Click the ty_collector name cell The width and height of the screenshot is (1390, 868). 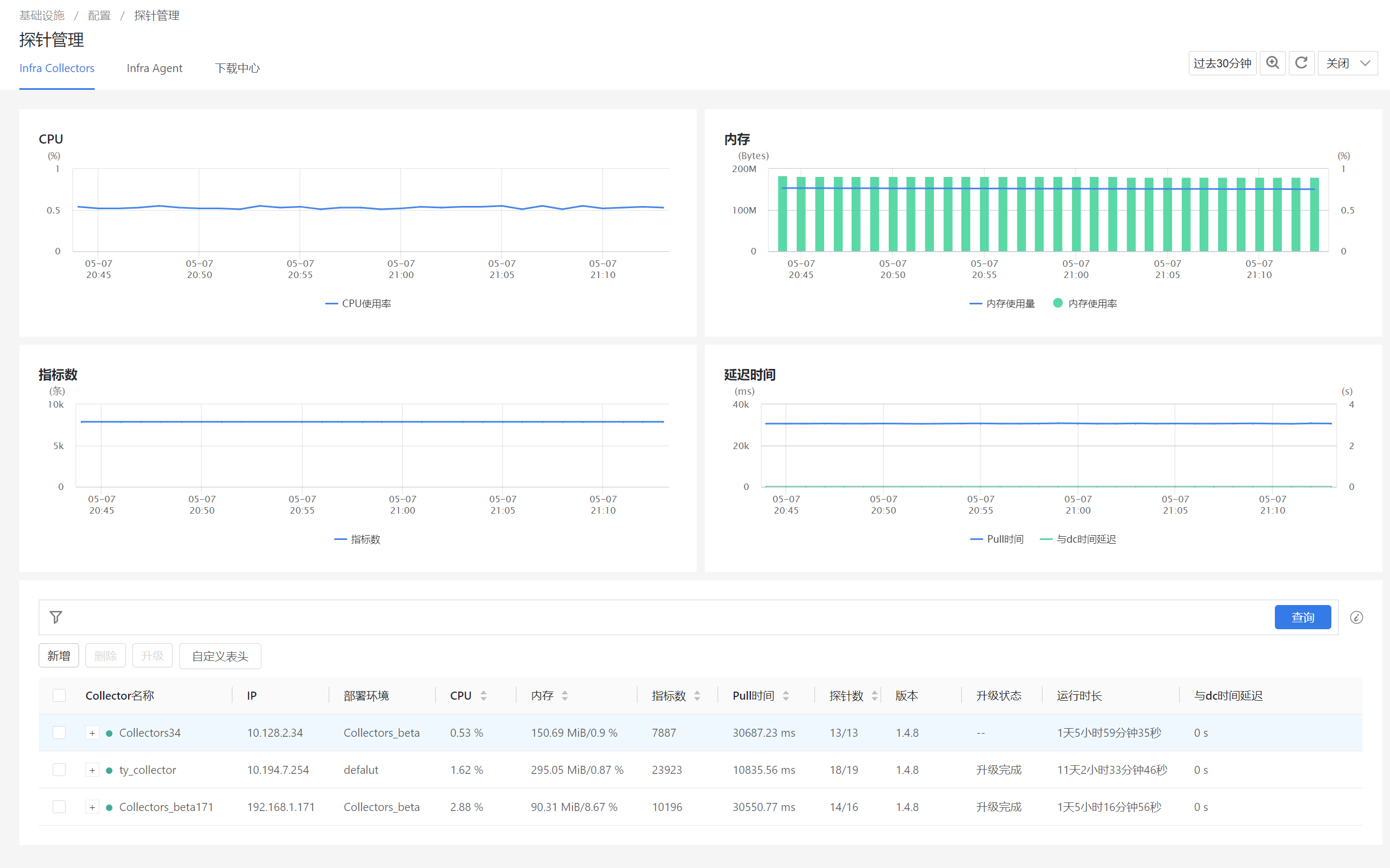pos(147,771)
